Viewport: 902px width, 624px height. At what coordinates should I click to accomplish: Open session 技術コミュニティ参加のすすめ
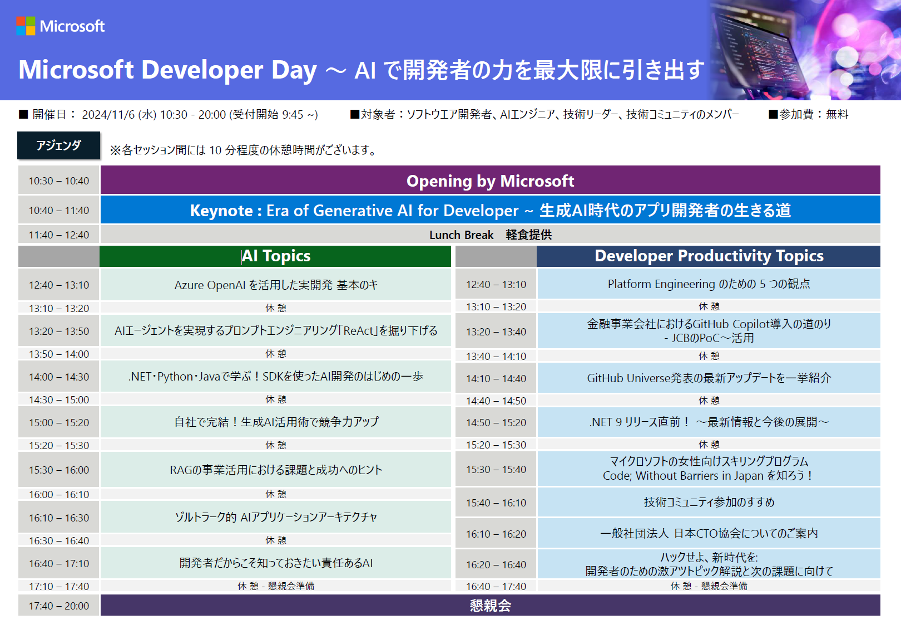[x=708, y=502]
